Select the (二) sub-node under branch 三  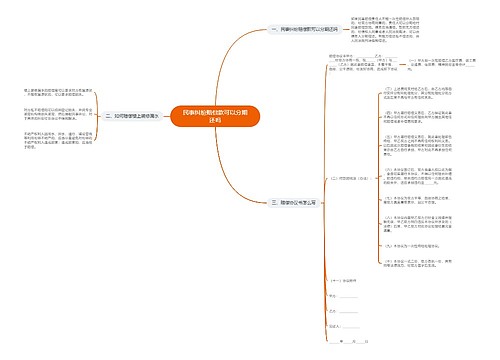click(x=349, y=178)
